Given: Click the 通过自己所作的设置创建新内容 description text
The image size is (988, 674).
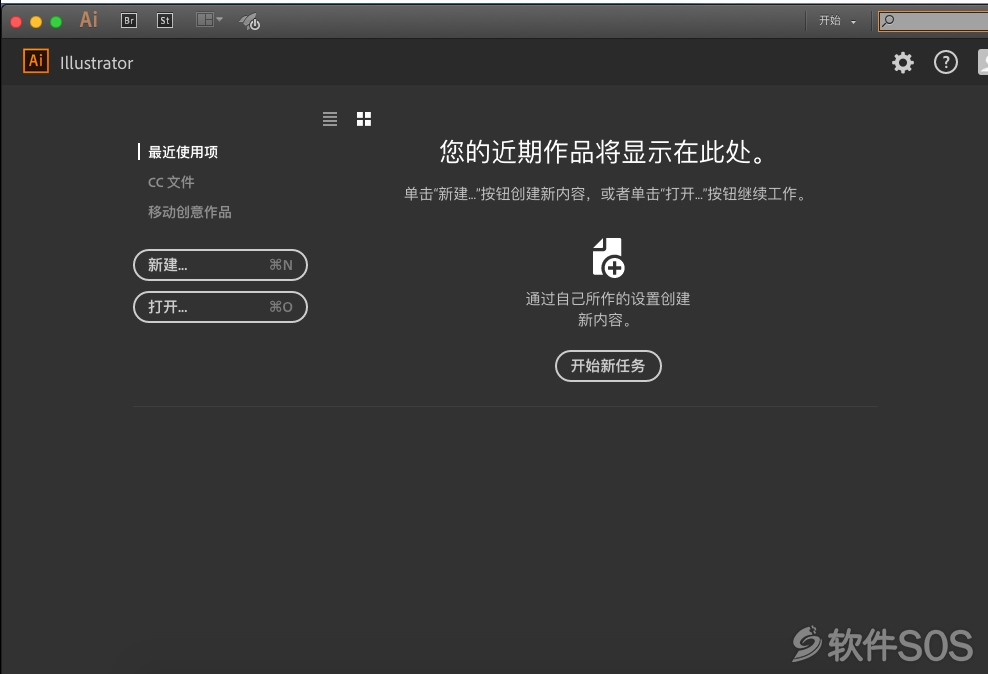Looking at the screenshot, I should (608, 309).
